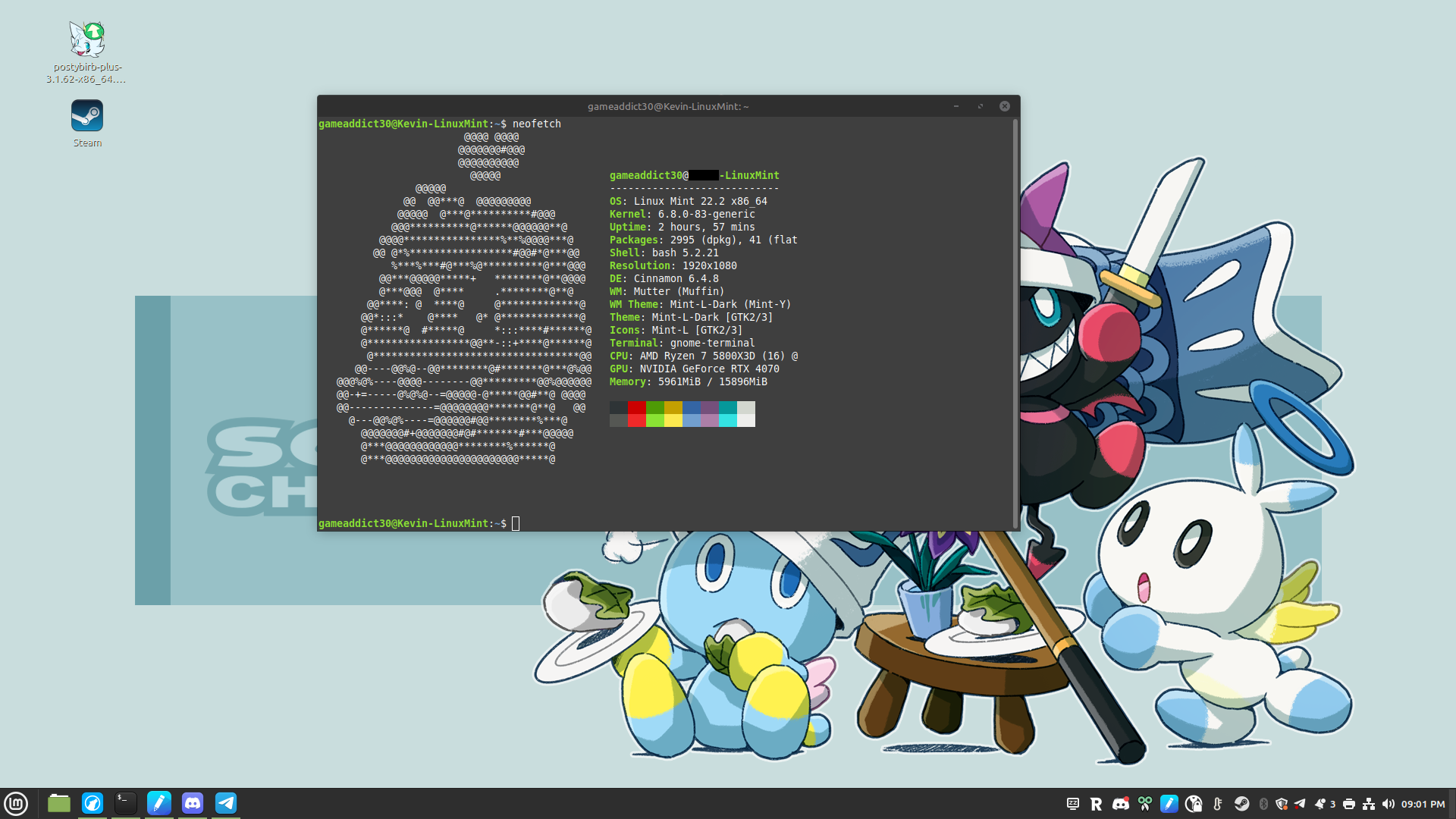Click the 'Resolution: 1920x1080' line
Image resolution: width=1456 pixels, height=819 pixels.
click(673, 265)
